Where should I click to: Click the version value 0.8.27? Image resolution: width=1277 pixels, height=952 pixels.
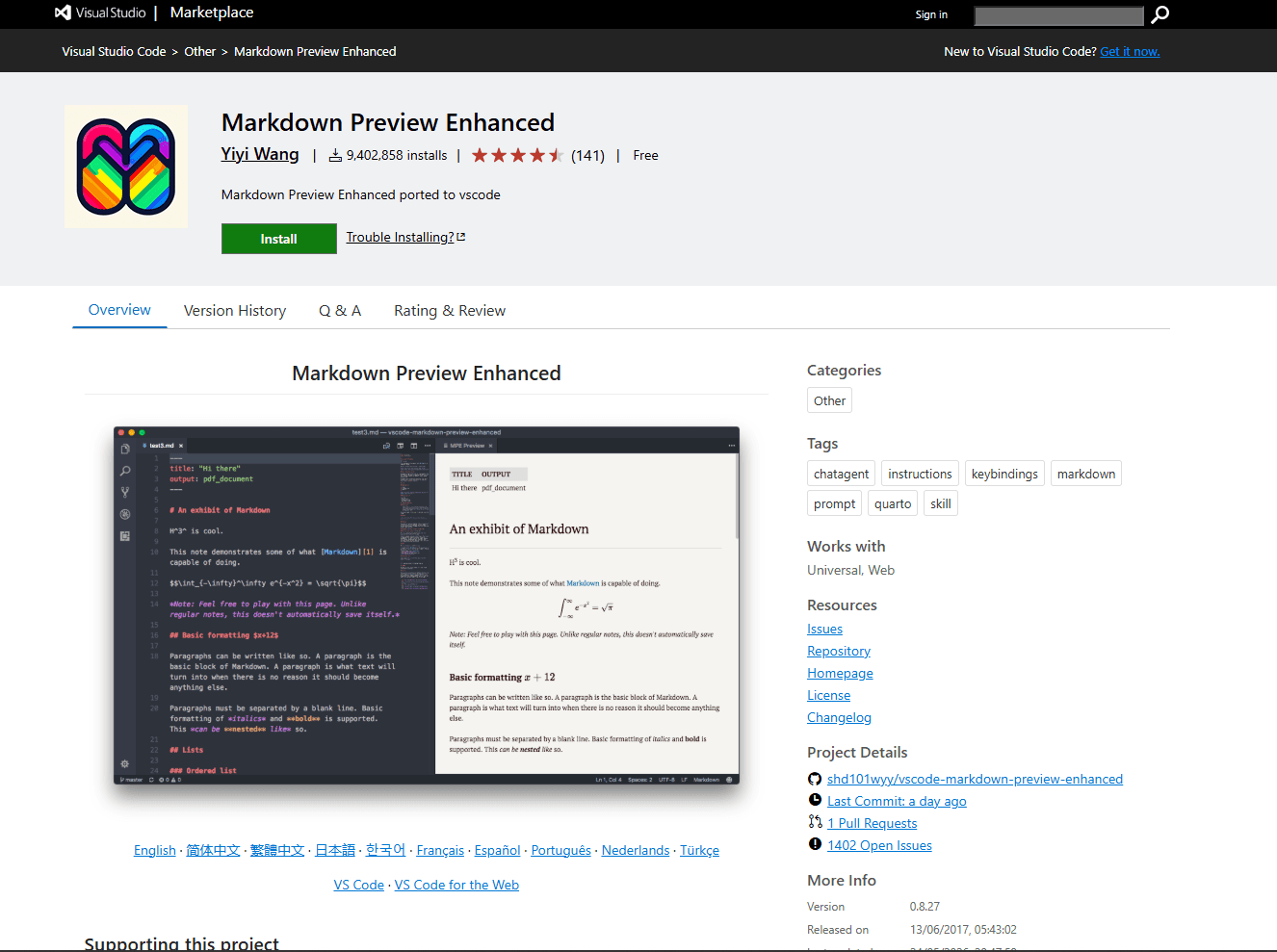click(925, 907)
